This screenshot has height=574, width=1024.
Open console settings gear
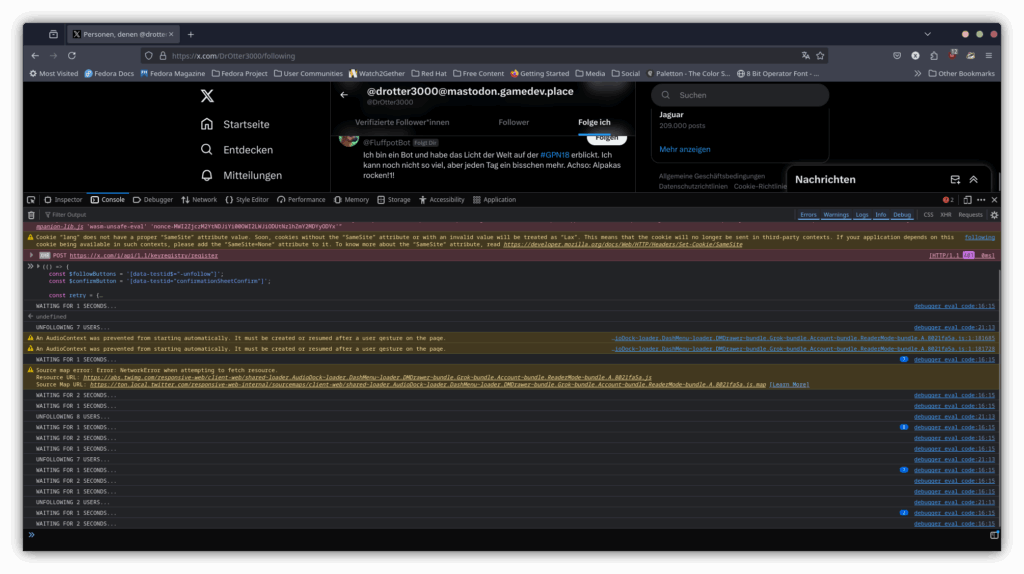click(x=994, y=215)
